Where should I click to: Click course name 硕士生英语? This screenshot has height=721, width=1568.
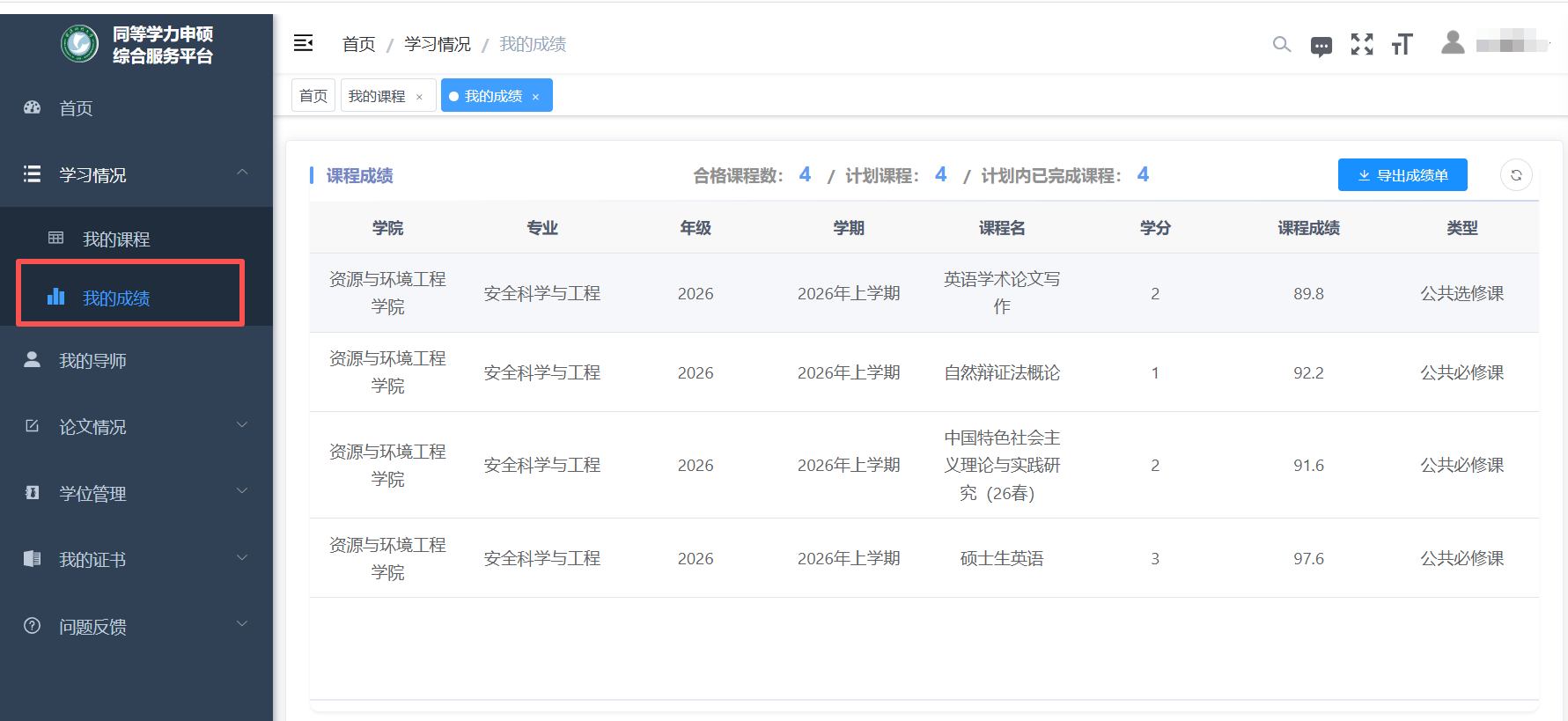[1002, 558]
